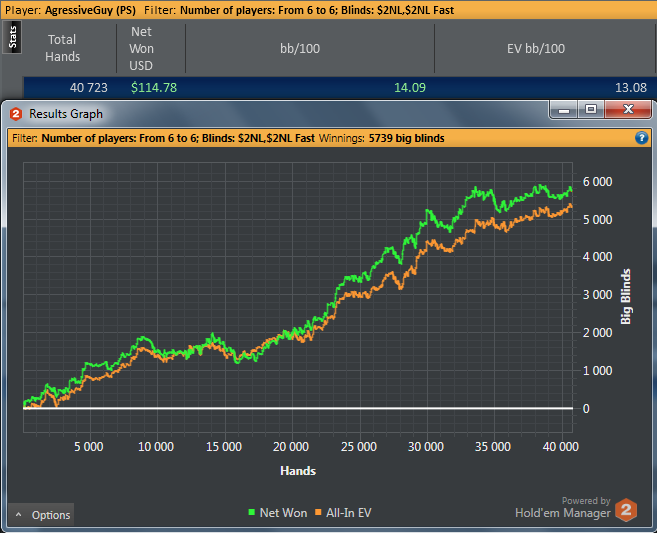The height and width of the screenshot is (533, 657).
Task: Sort by the Net Won USD column header
Action: [x=141, y=48]
